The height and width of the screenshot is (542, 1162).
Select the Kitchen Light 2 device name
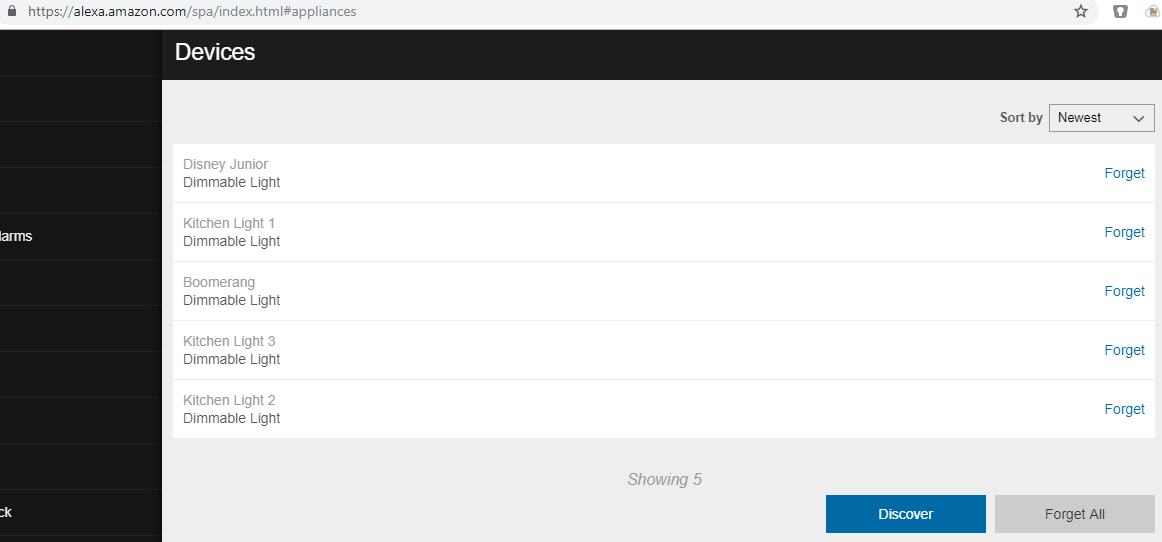(x=229, y=400)
